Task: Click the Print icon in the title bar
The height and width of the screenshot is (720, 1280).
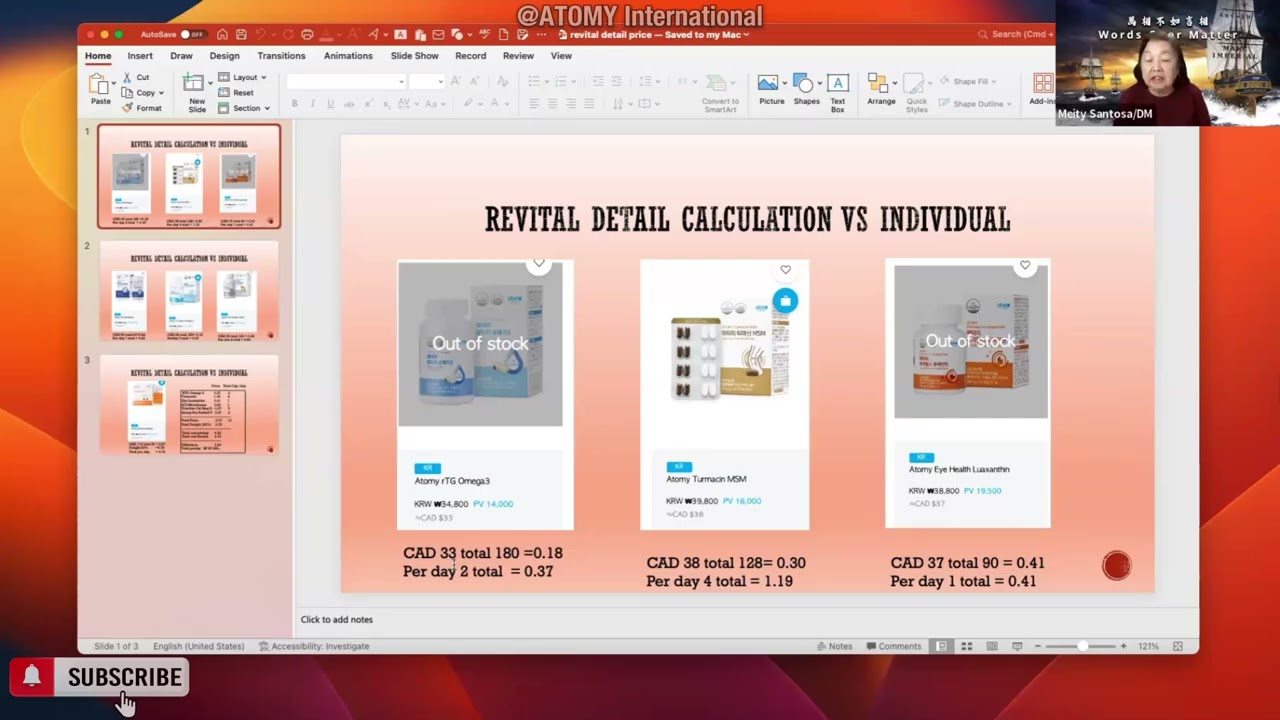Action: [x=307, y=35]
